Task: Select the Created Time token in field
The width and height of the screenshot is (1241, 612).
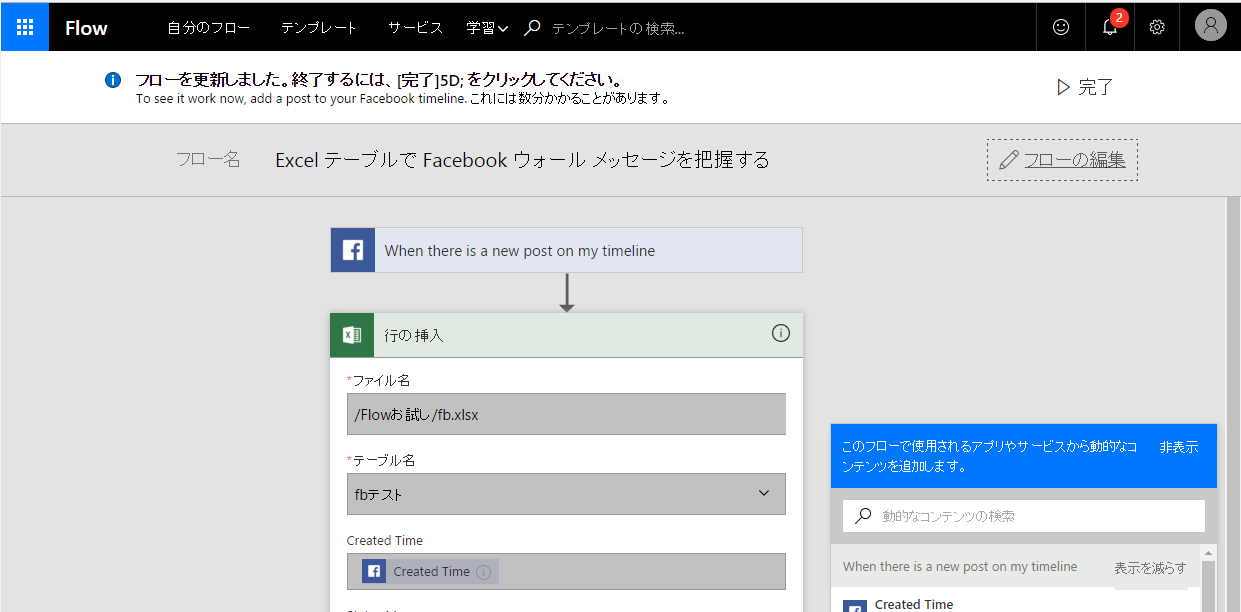Action: [430, 571]
